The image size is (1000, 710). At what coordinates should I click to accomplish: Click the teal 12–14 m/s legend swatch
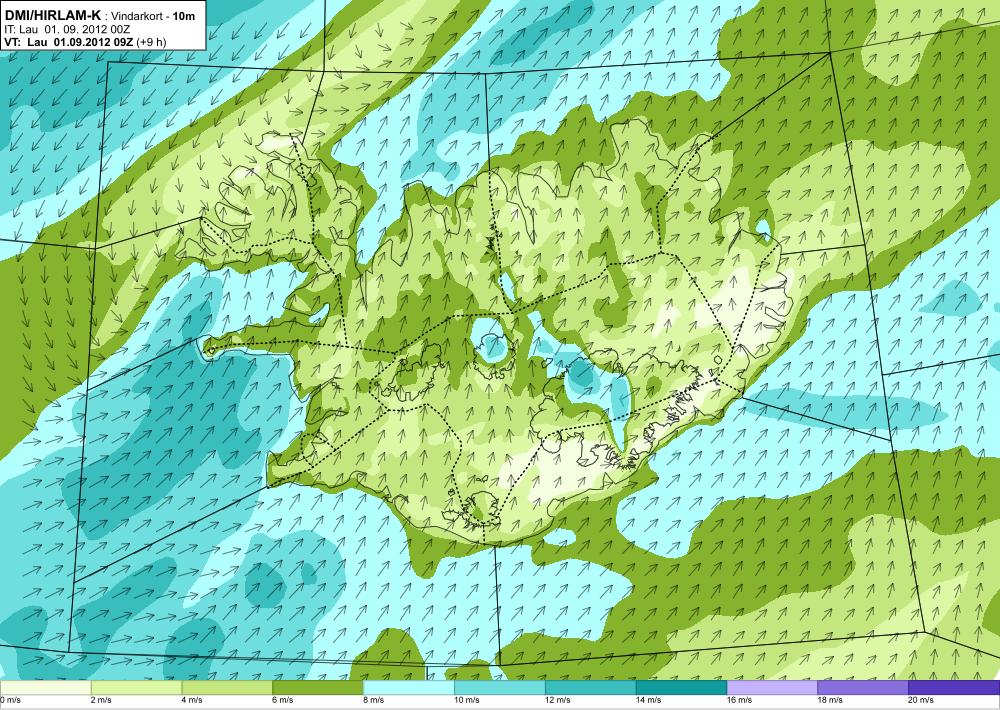tap(591, 688)
